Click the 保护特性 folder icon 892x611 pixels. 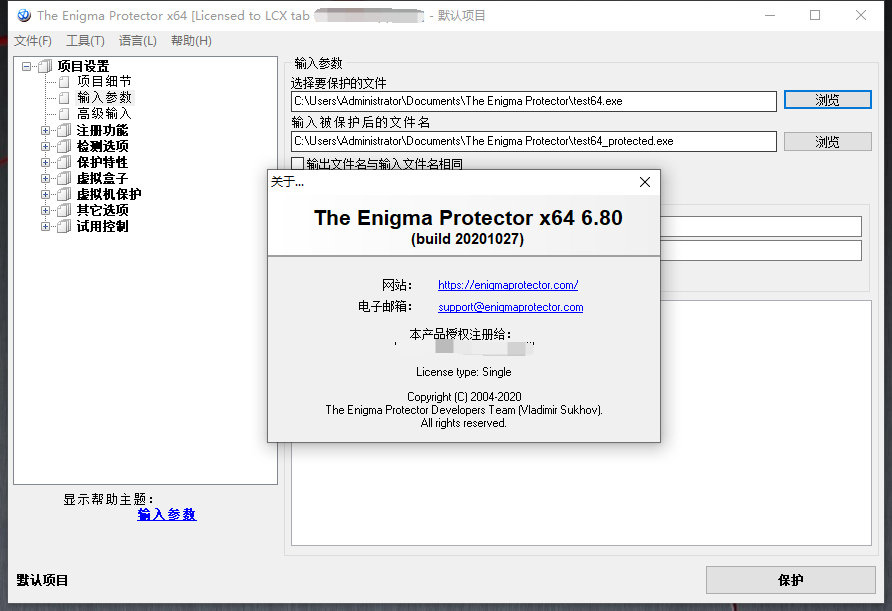pos(64,162)
